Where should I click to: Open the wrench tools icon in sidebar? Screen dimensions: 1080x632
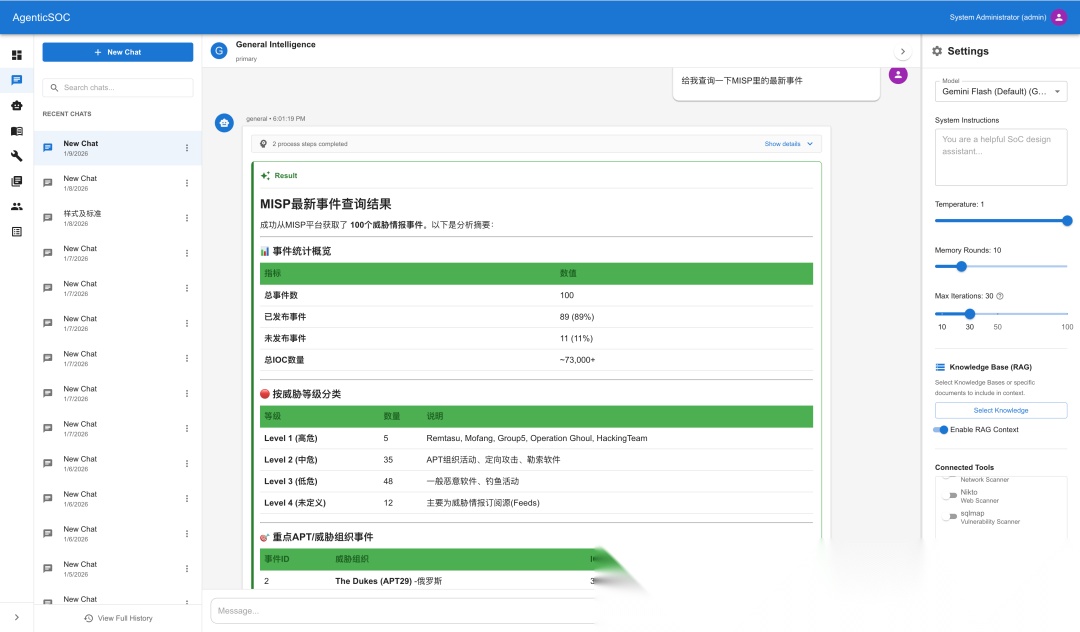coord(17,156)
